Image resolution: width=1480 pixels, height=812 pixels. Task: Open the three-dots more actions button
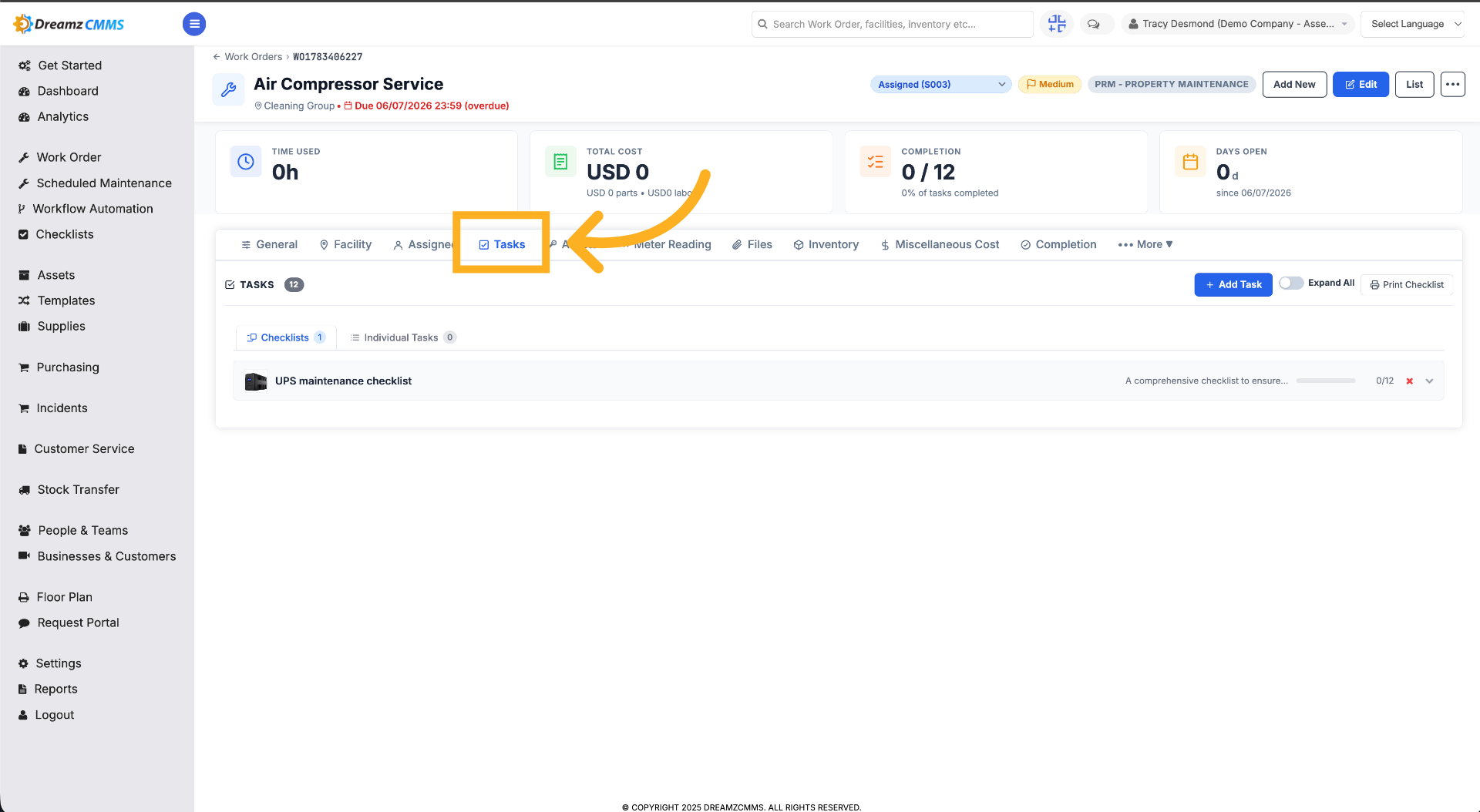pyautogui.click(x=1452, y=84)
